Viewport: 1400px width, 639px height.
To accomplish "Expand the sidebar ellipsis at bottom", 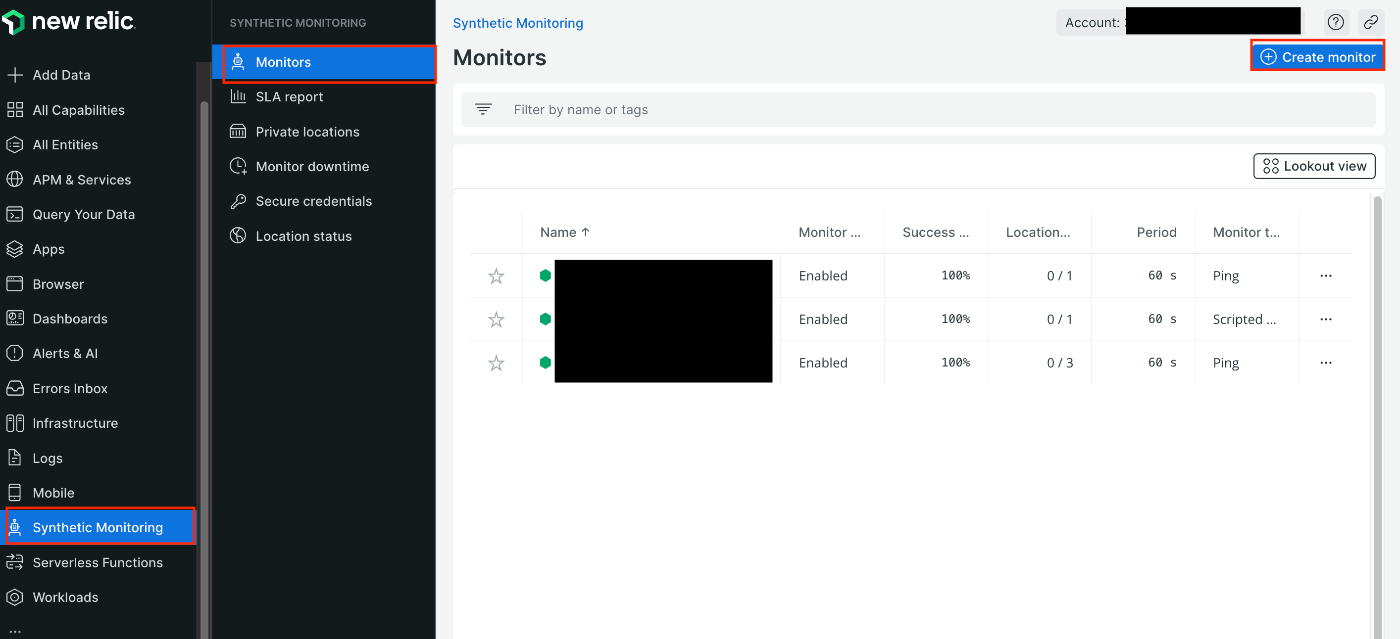I will pos(14,631).
